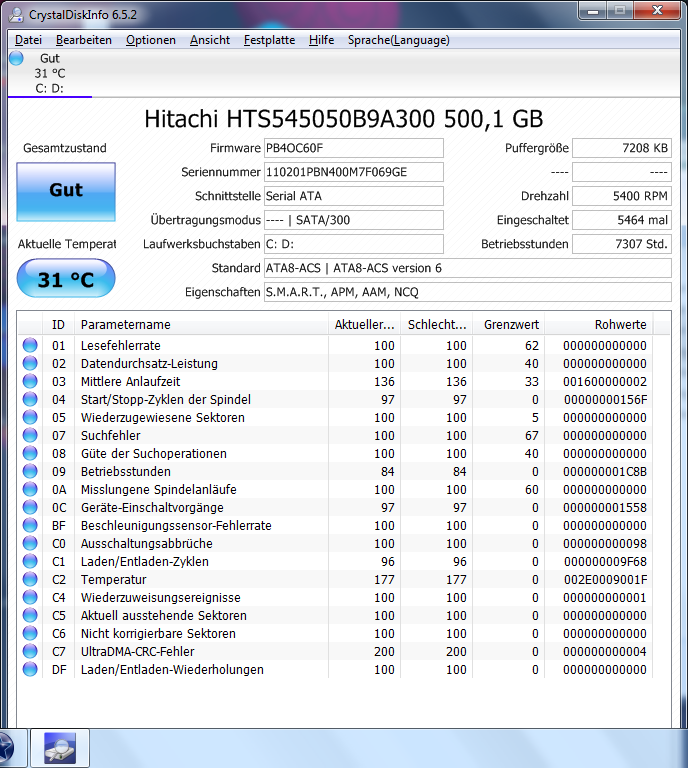Click status orb for Aktuell ausstehende Sektoren
The height and width of the screenshot is (768, 688).
(x=30, y=615)
